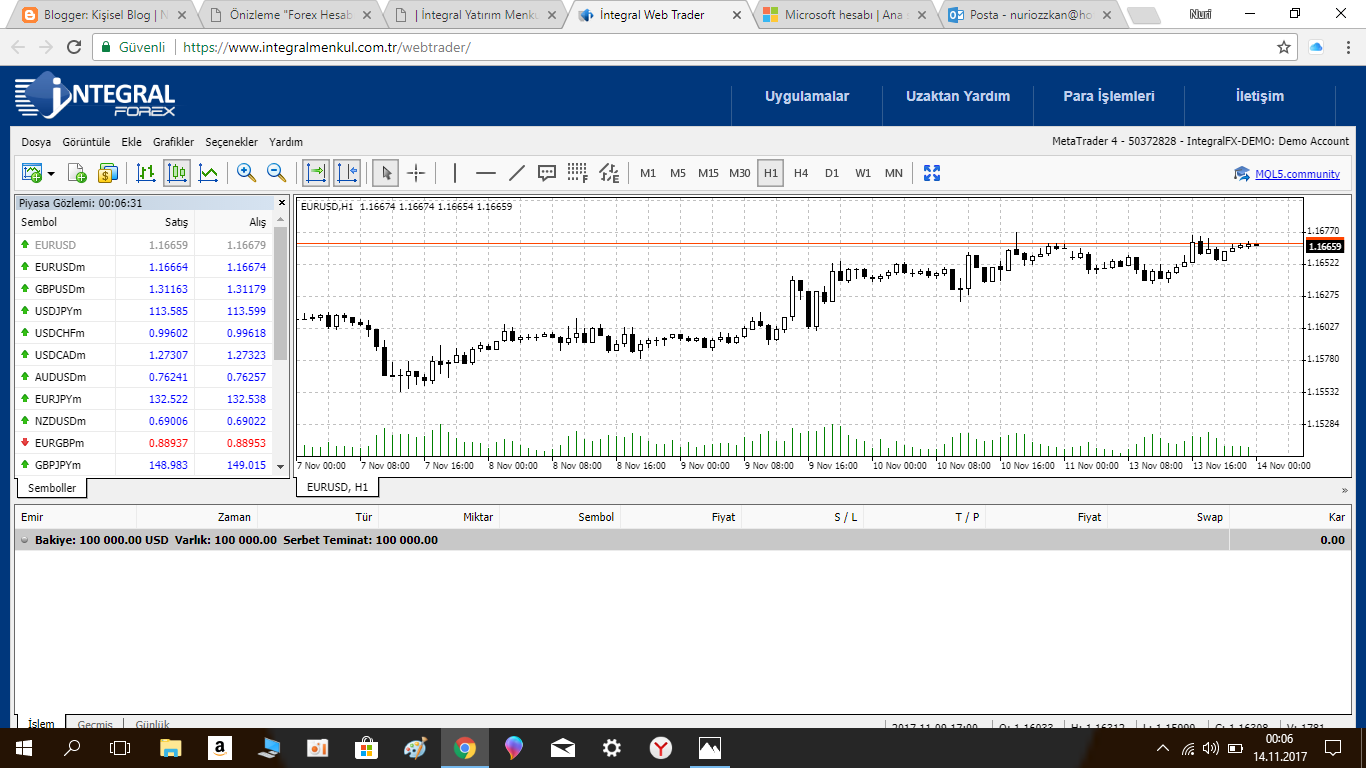1366x768 pixels.
Task: Open the Ekle menu
Action: pos(131,142)
